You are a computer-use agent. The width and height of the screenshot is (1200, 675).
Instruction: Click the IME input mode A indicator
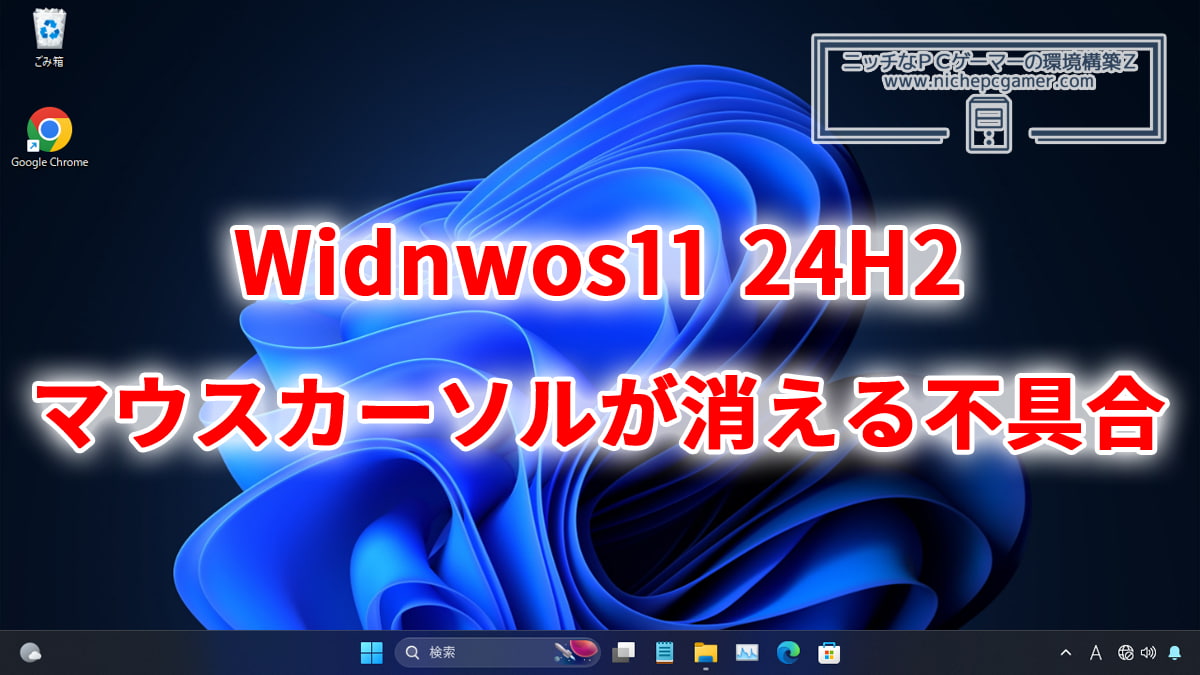click(x=1095, y=653)
